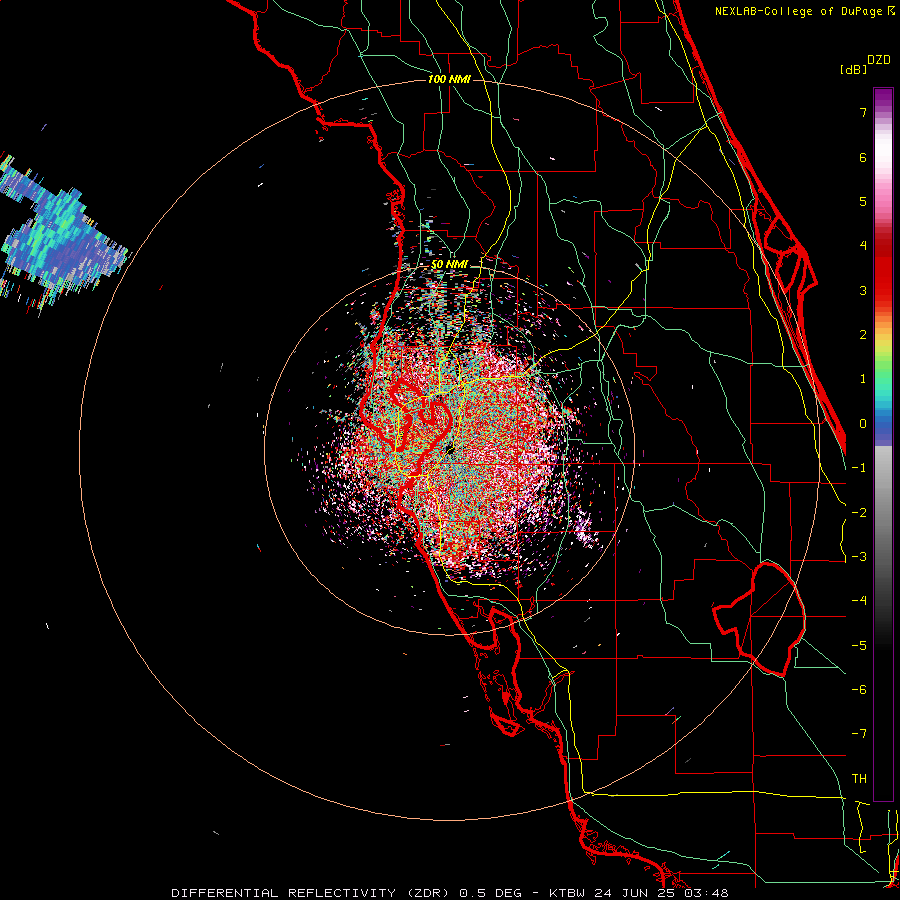The image size is (900, 900).
Task: Click the 0 value on the color scale
Action: (863, 424)
